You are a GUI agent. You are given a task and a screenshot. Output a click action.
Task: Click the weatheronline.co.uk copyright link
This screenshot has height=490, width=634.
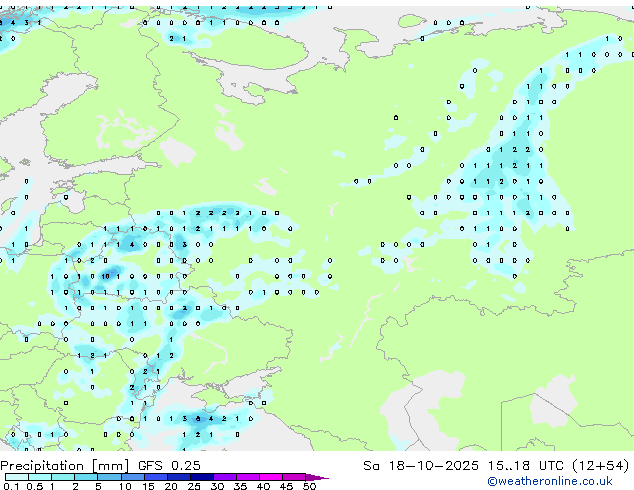(550, 481)
